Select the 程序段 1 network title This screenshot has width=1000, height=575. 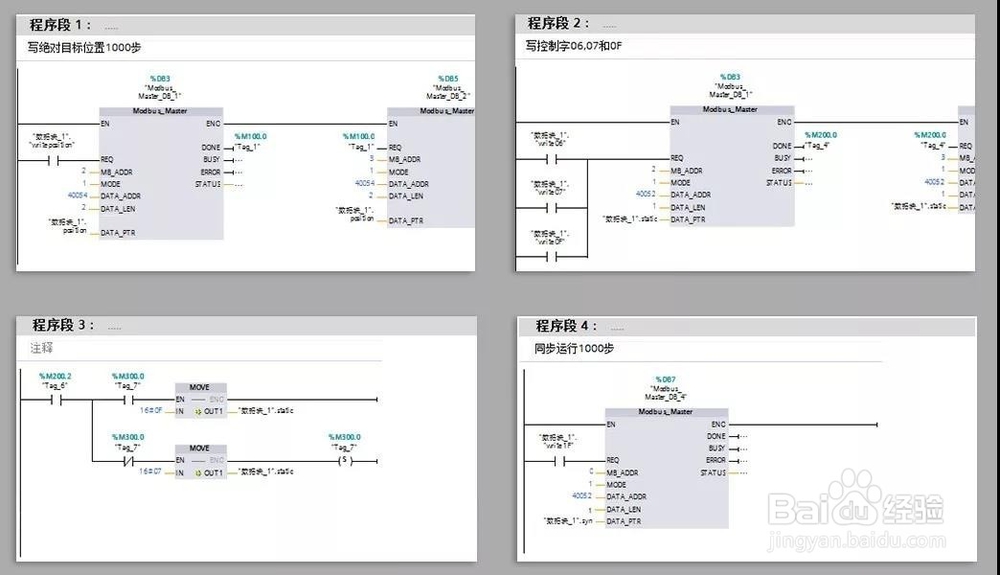[60, 25]
